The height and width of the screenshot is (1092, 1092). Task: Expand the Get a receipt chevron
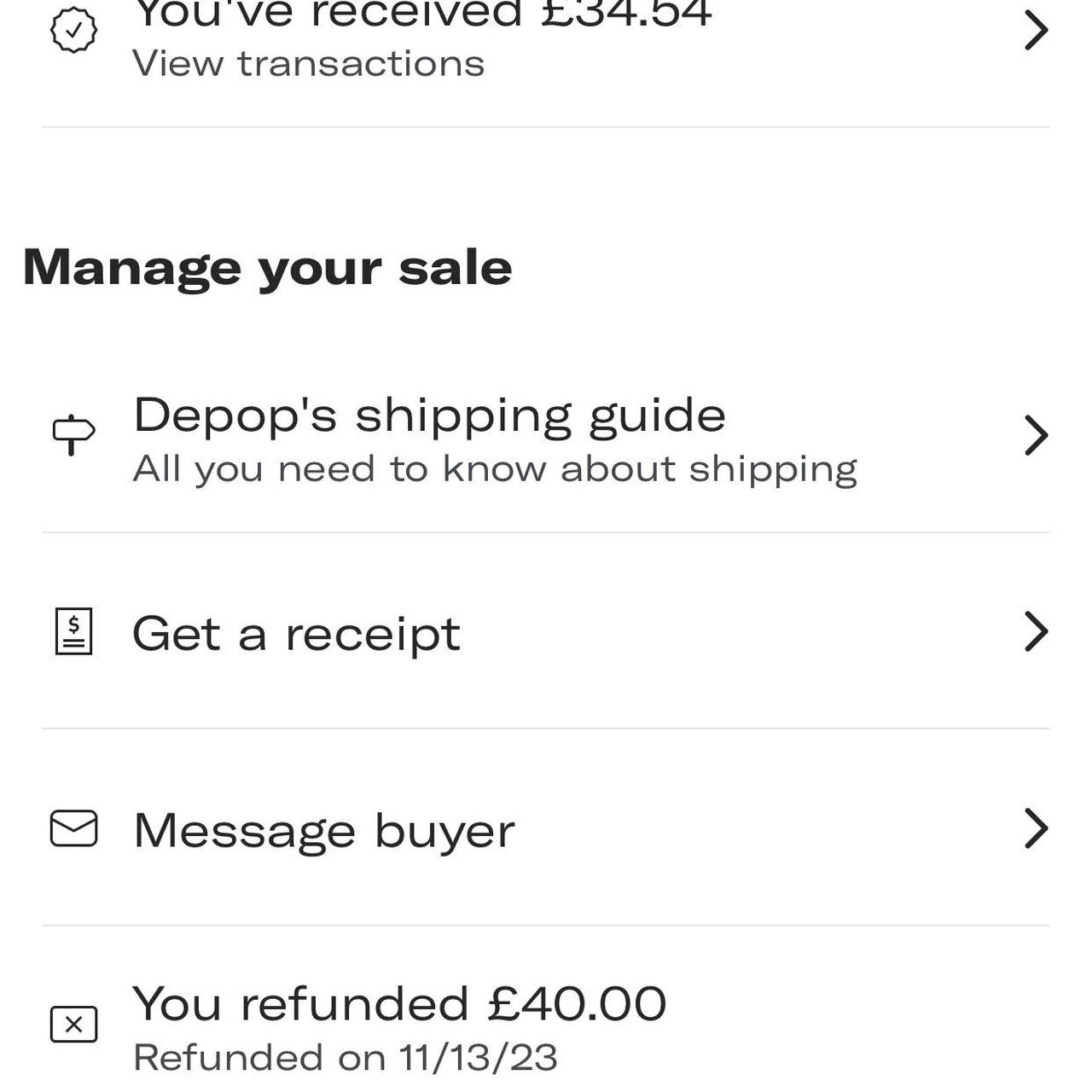(x=1037, y=631)
